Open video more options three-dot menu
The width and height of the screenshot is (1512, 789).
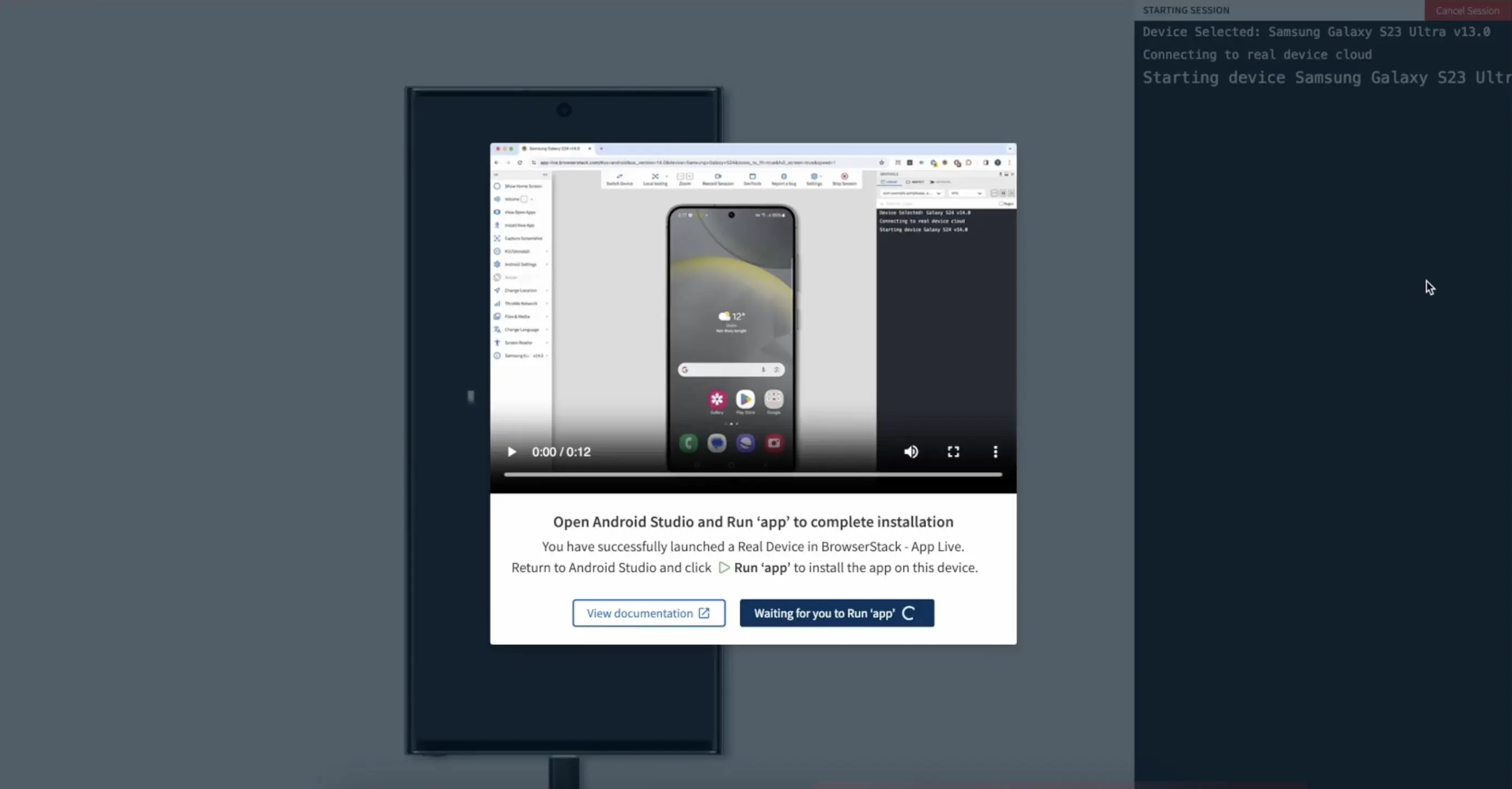(995, 452)
